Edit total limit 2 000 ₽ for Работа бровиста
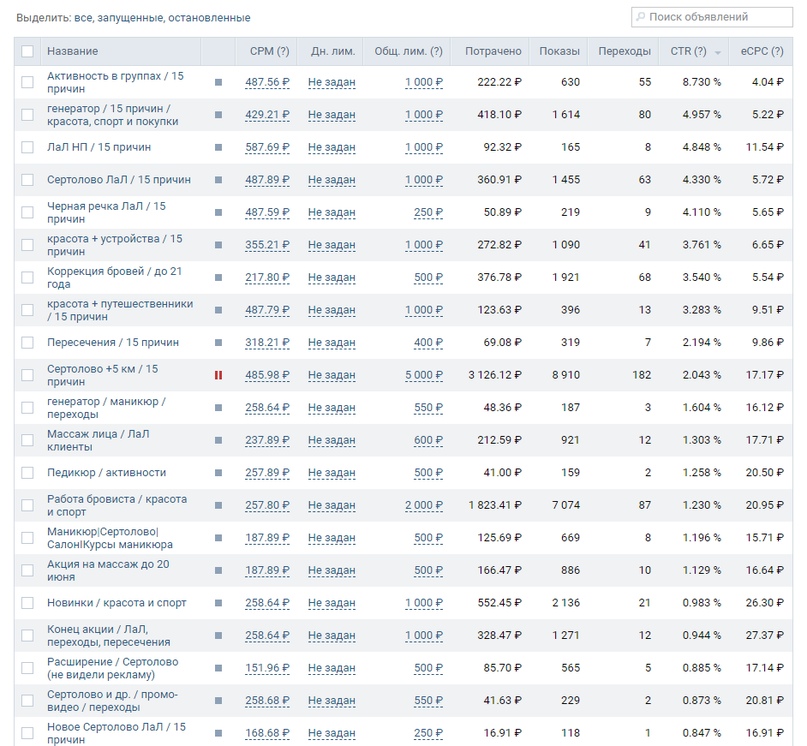This screenshot has height=746, width=807. (424, 506)
